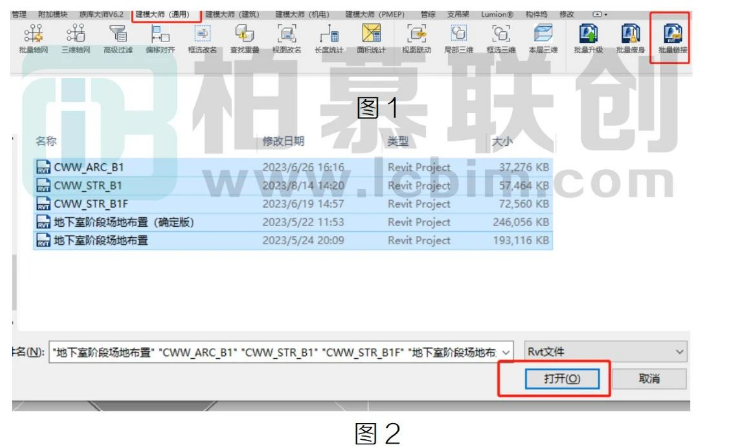Click the date 2023/6/26 16:16

pos(303,167)
